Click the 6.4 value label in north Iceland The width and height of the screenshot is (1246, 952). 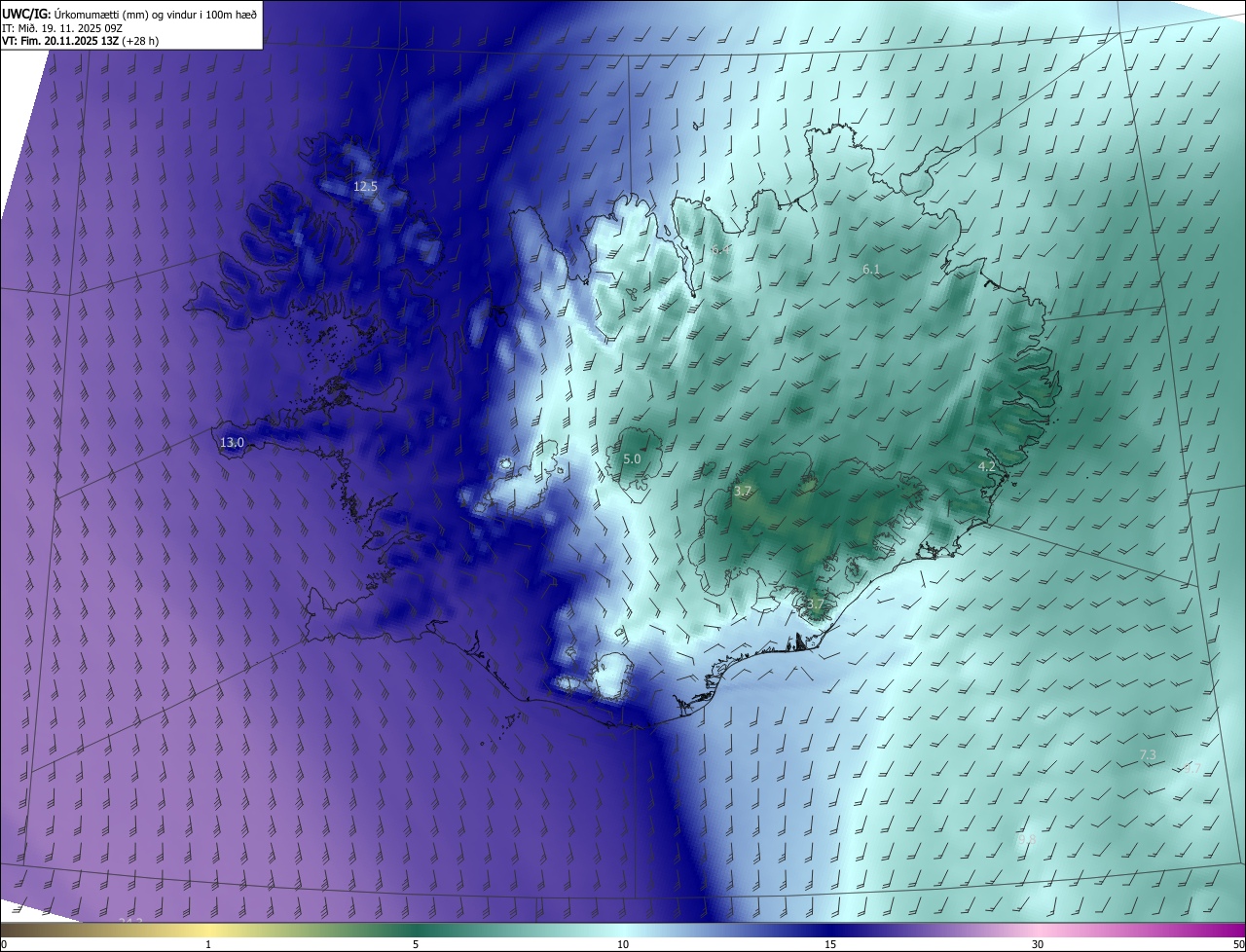tap(720, 250)
